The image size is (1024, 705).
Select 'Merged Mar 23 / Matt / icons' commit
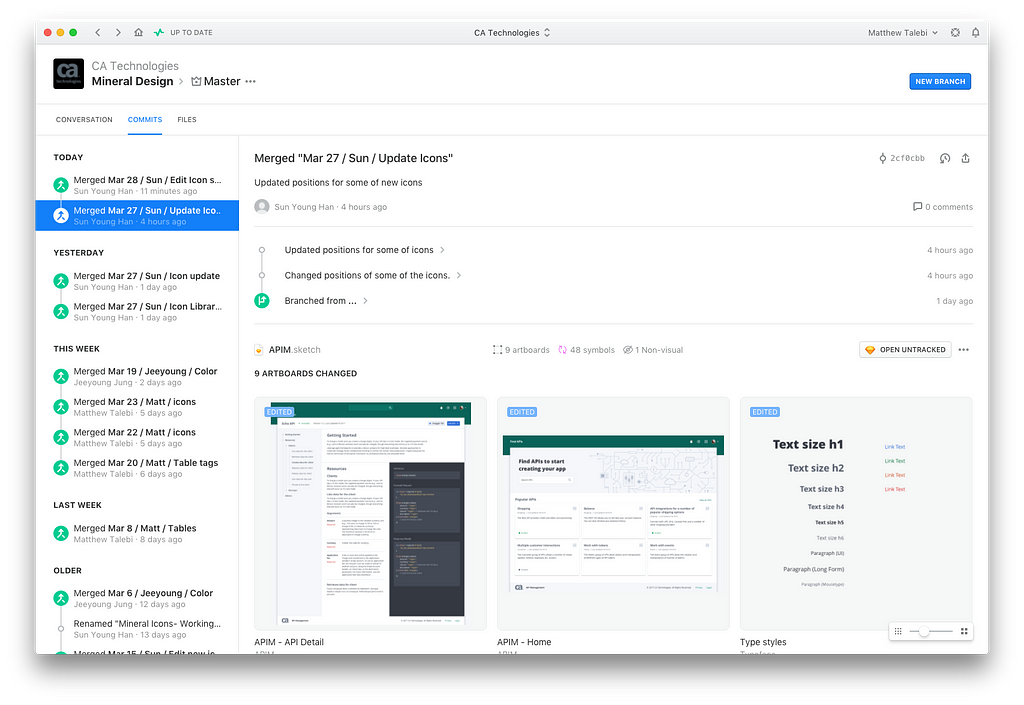click(x=137, y=407)
